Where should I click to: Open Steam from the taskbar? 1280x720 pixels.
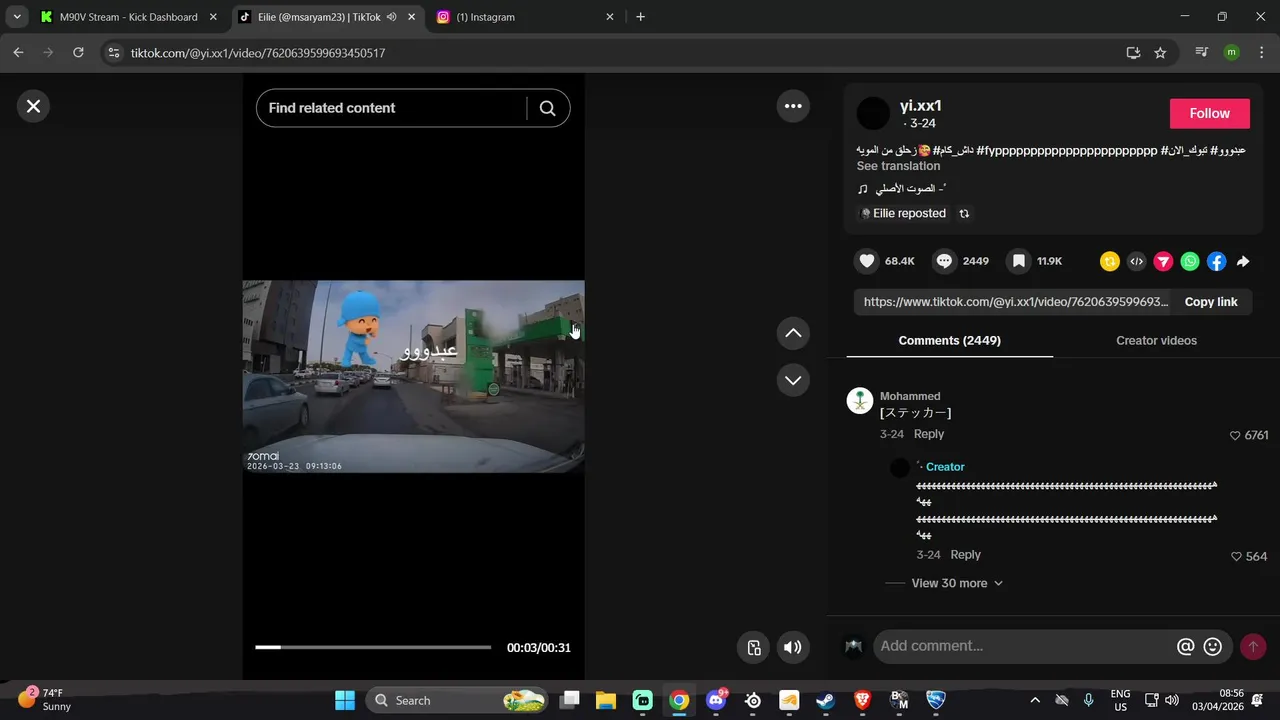[x=825, y=700]
